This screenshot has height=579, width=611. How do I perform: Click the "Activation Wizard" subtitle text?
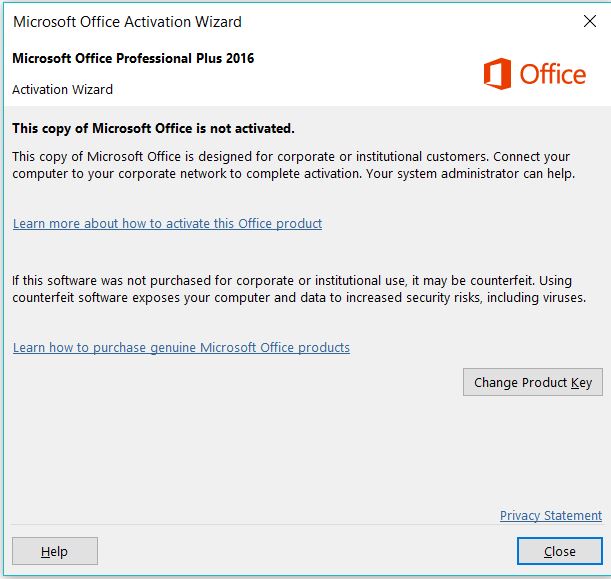(62, 89)
